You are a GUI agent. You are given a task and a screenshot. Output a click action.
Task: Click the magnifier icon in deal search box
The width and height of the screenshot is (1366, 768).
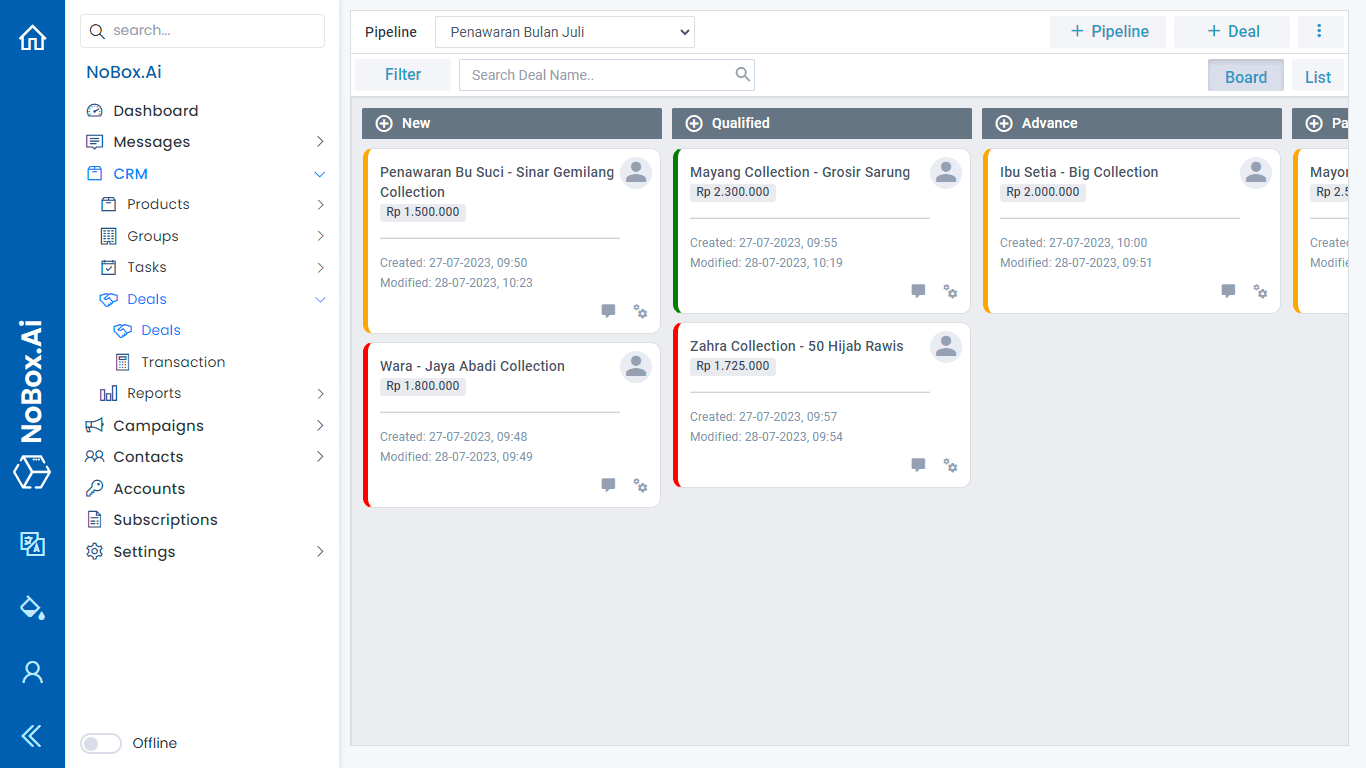click(x=743, y=74)
